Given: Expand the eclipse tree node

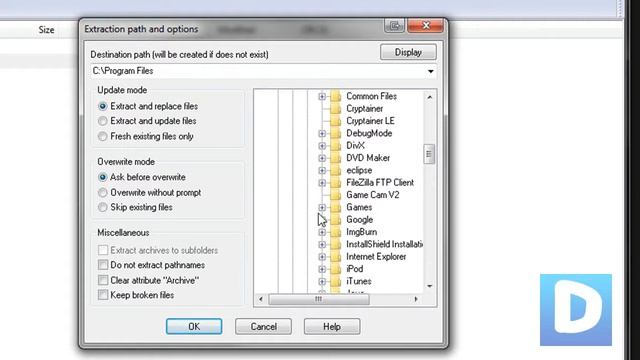Looking at the screenshot, I should click(322, 170).
